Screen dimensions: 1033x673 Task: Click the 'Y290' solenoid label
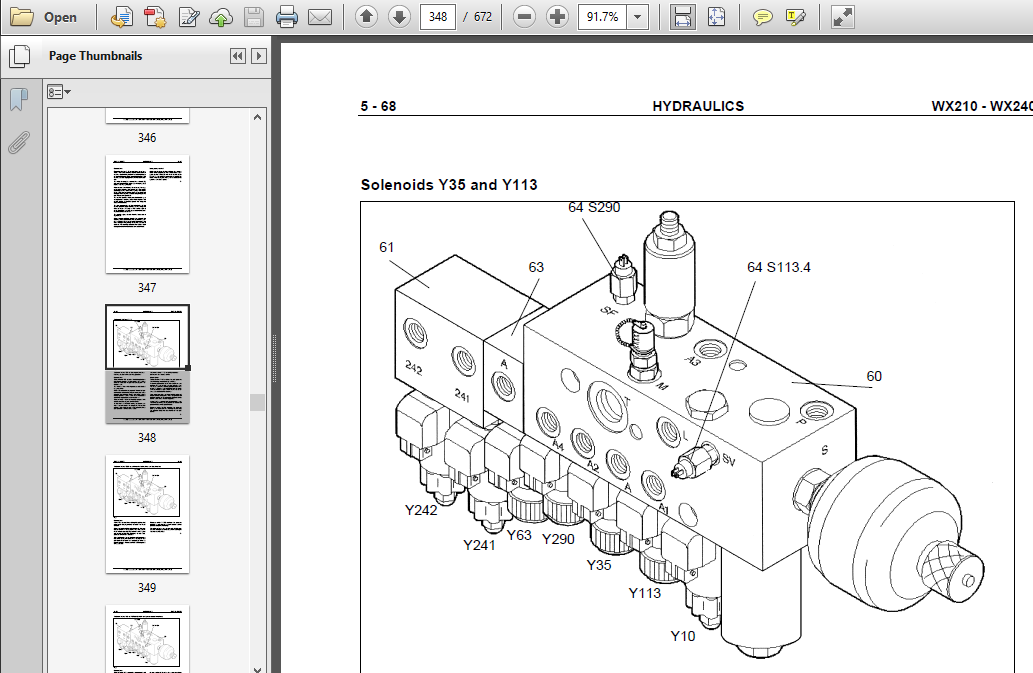pyautogui.click(x=558, y=539)
